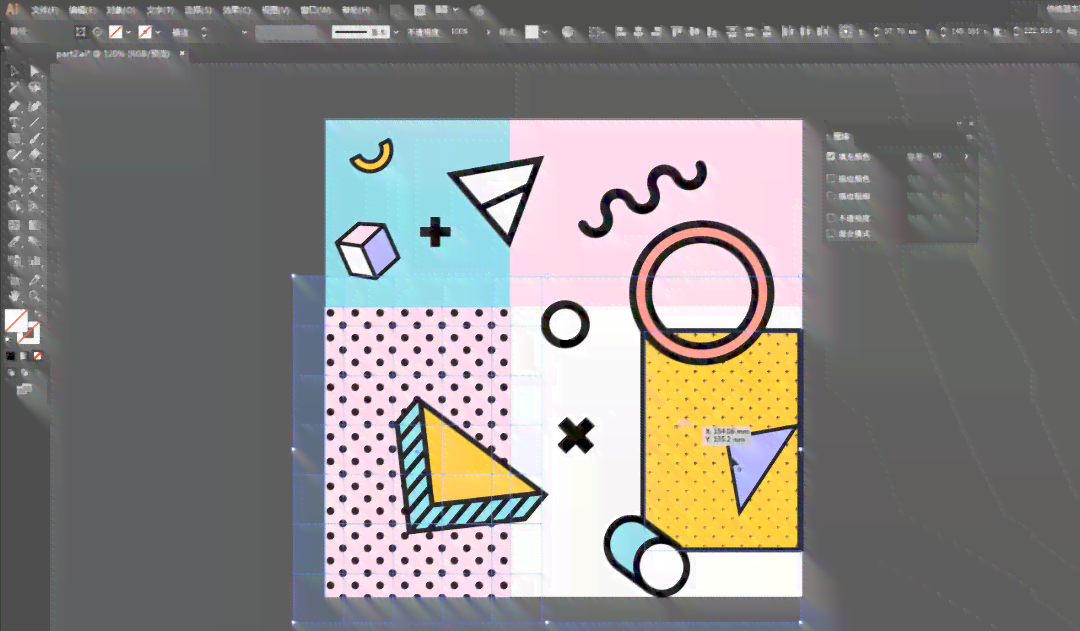Open the Type menu
Viewport: 1080px width, 631px height.
(x=159, y=10)
